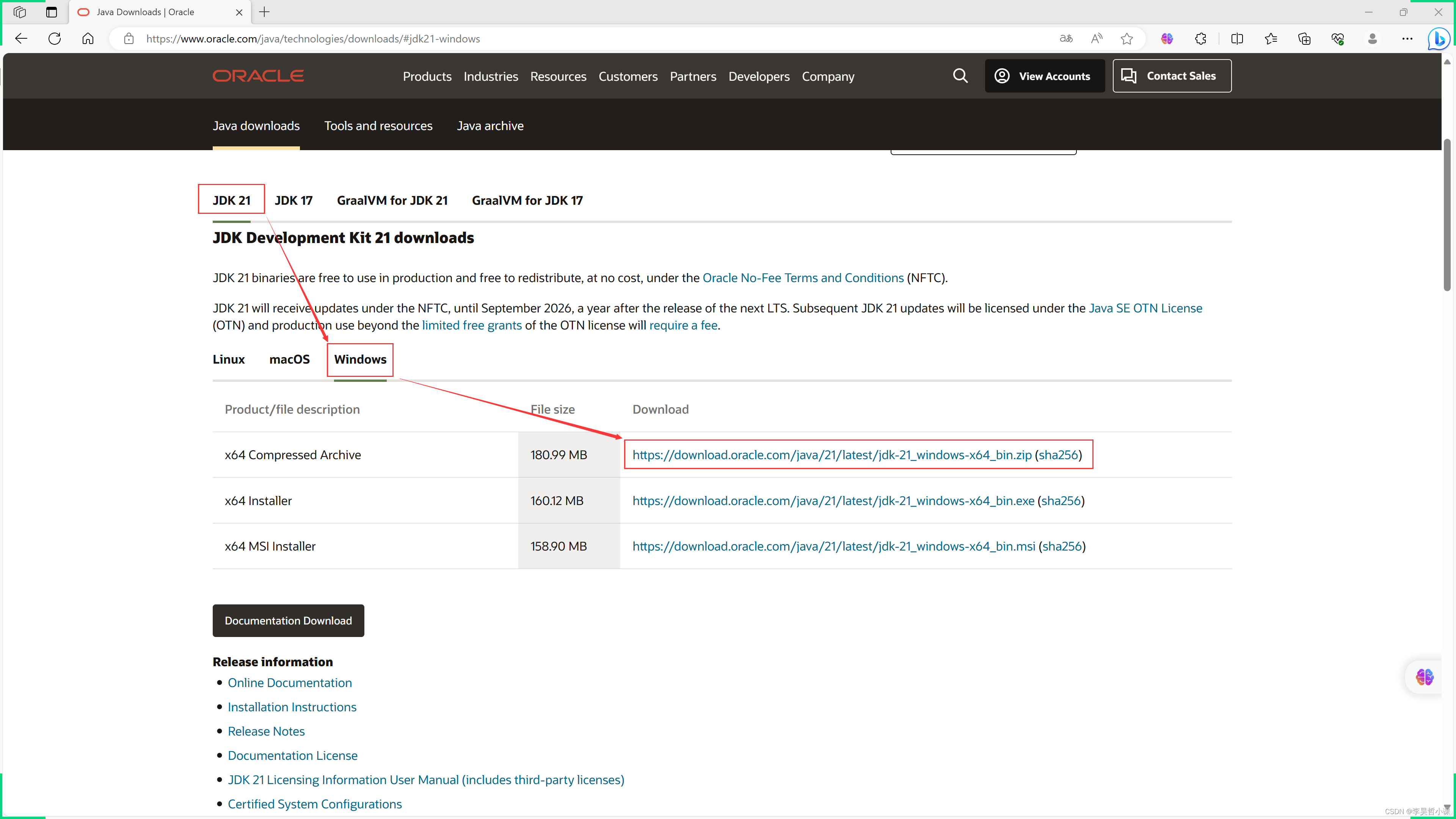1456x819 pixels.
Task: Open the Partners menu
Action: coord(693,76)
